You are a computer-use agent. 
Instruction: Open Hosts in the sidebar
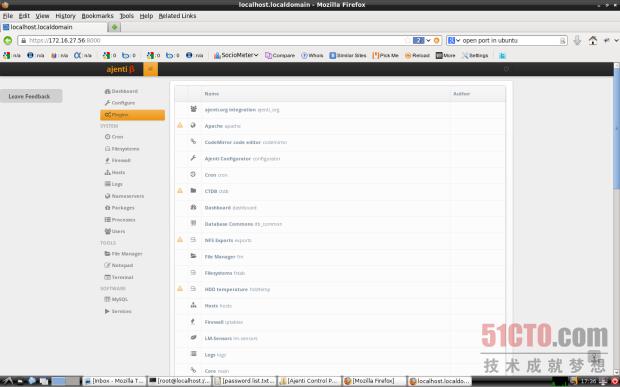coord(115,172)
